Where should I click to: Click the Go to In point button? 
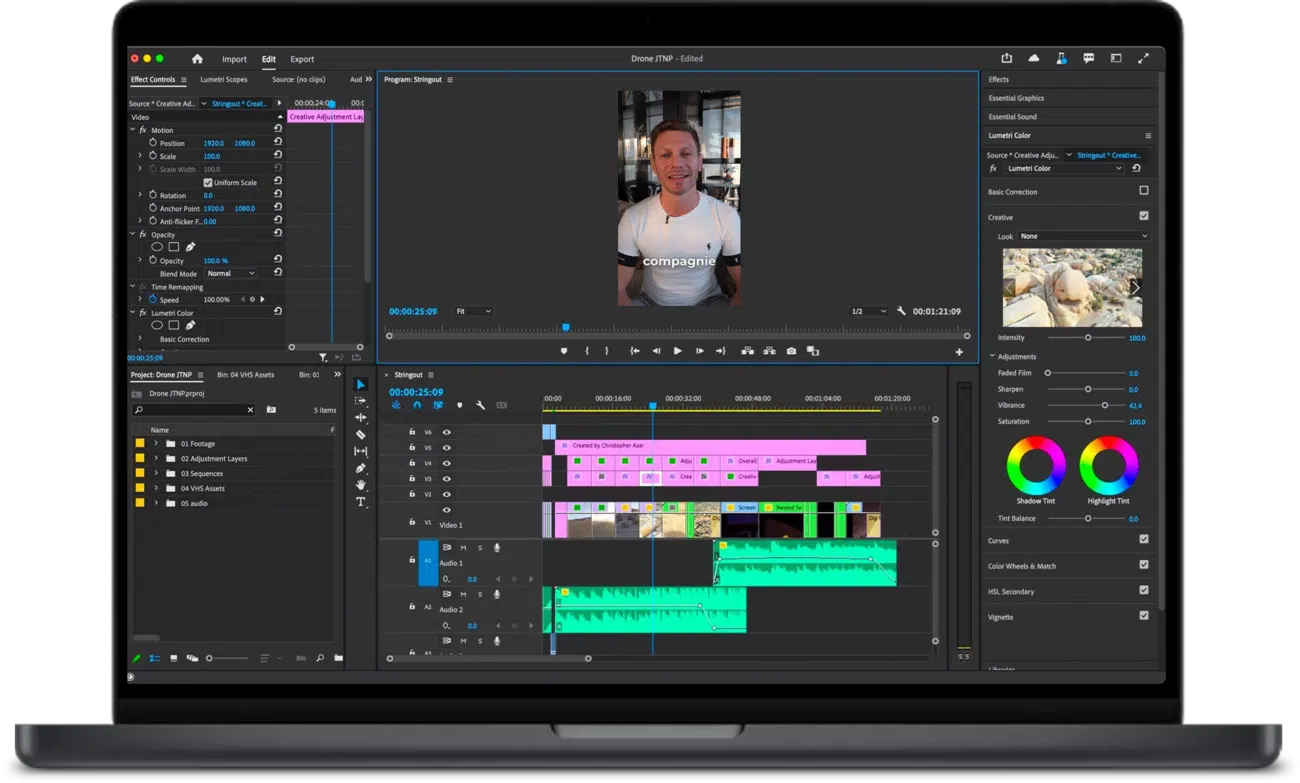pos(635,351)
